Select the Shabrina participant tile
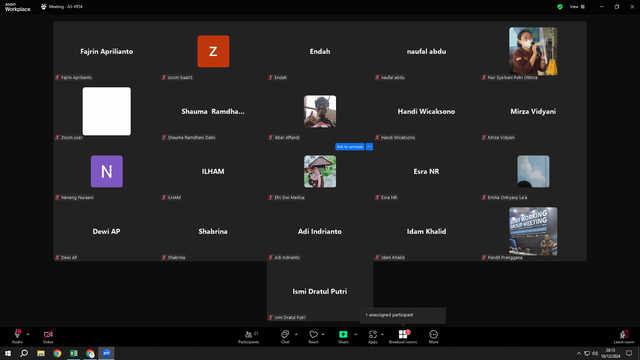 tap(213, 231)
